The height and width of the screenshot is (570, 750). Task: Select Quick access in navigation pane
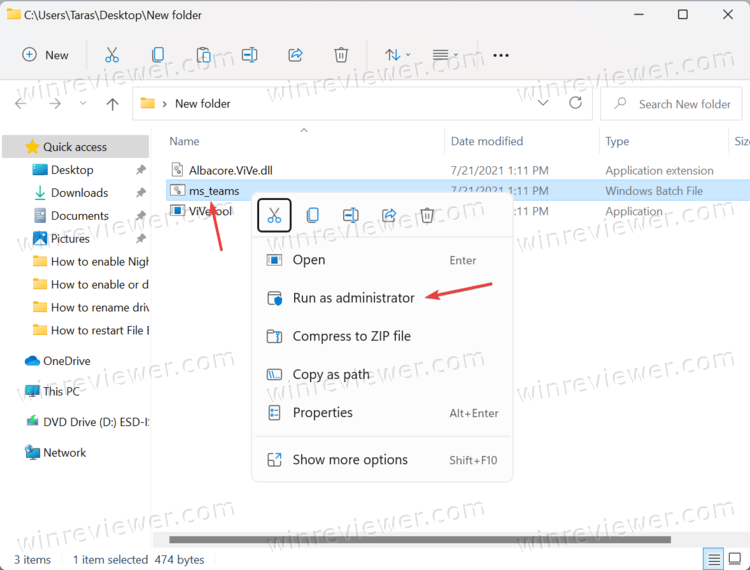tap(76, 147)
